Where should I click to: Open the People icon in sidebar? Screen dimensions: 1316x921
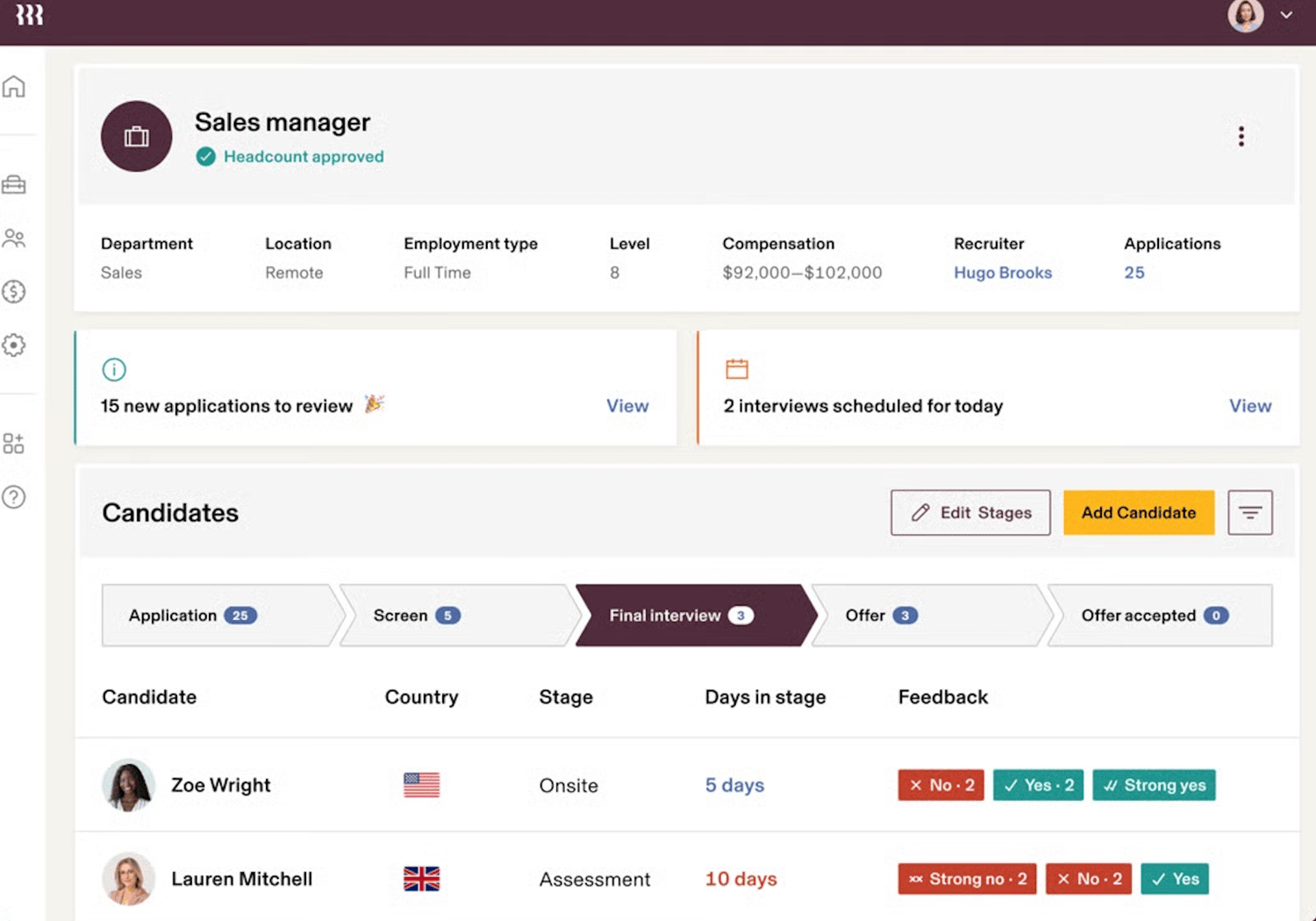coord(14,238)
